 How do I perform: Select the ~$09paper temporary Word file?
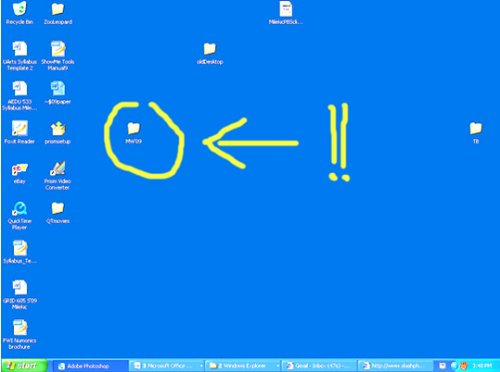(58, 89)
